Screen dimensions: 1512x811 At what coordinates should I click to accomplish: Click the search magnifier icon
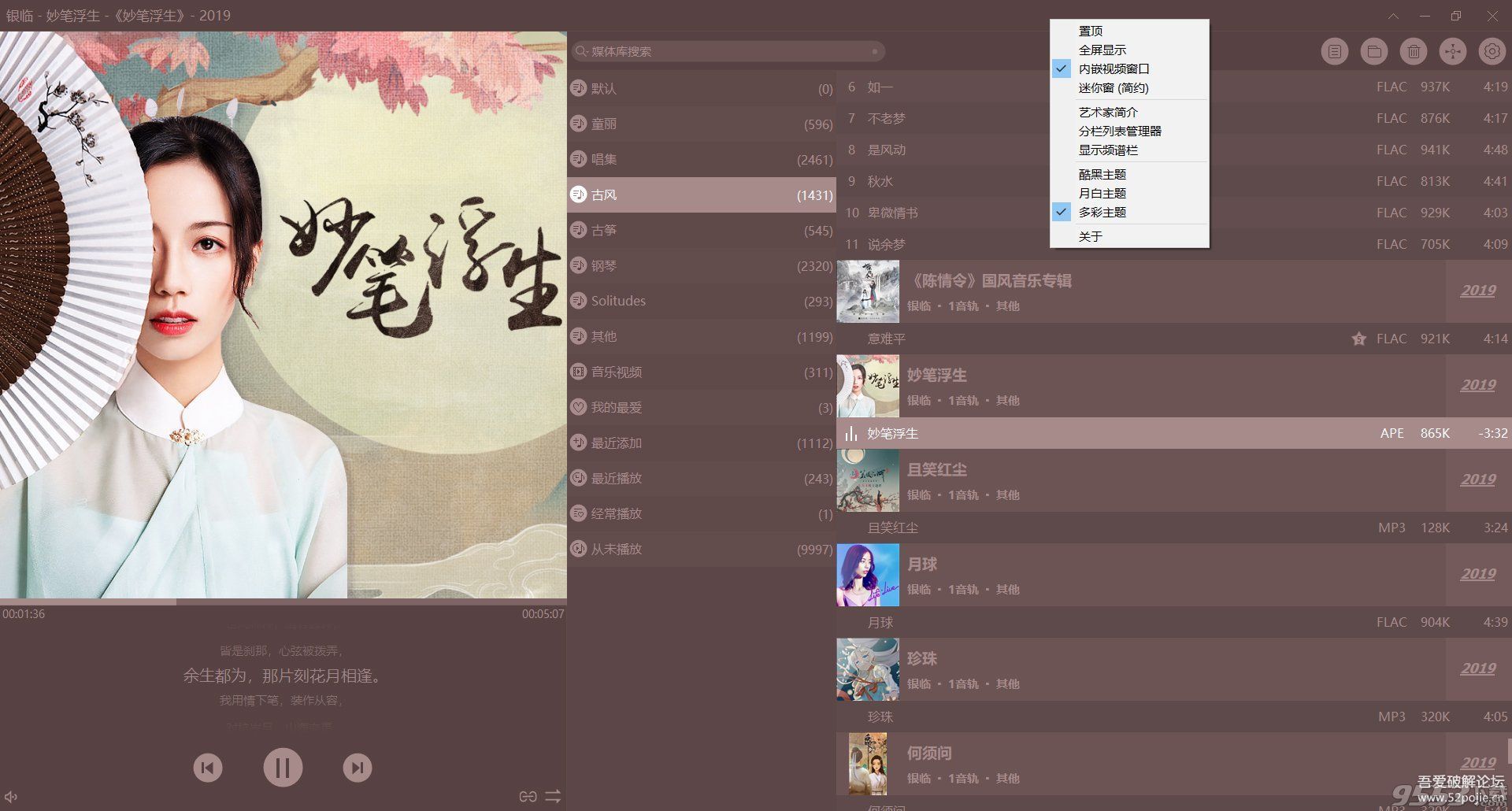click(581, 52)
